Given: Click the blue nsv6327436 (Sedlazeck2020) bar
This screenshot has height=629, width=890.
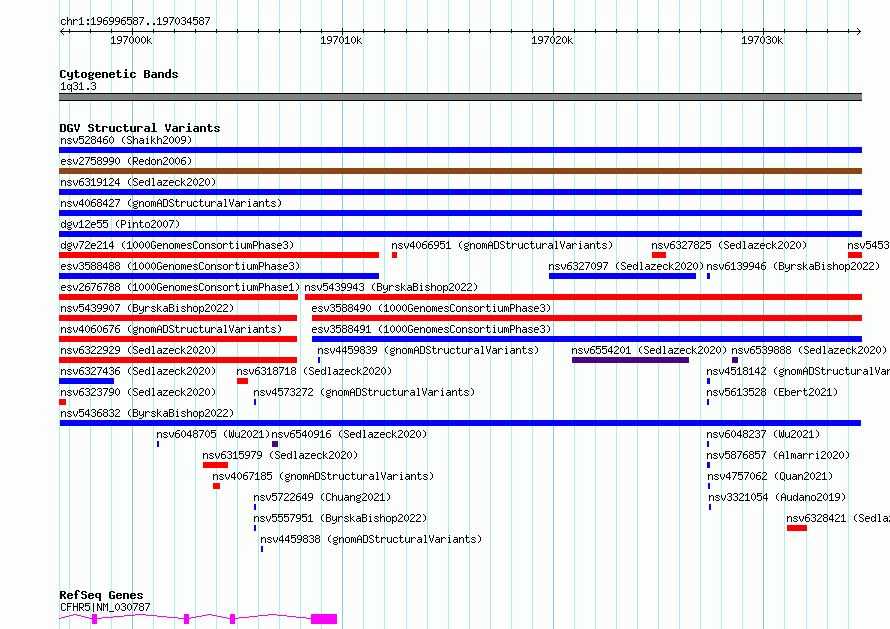Looking at the screenshot, I should pos(87,381).
